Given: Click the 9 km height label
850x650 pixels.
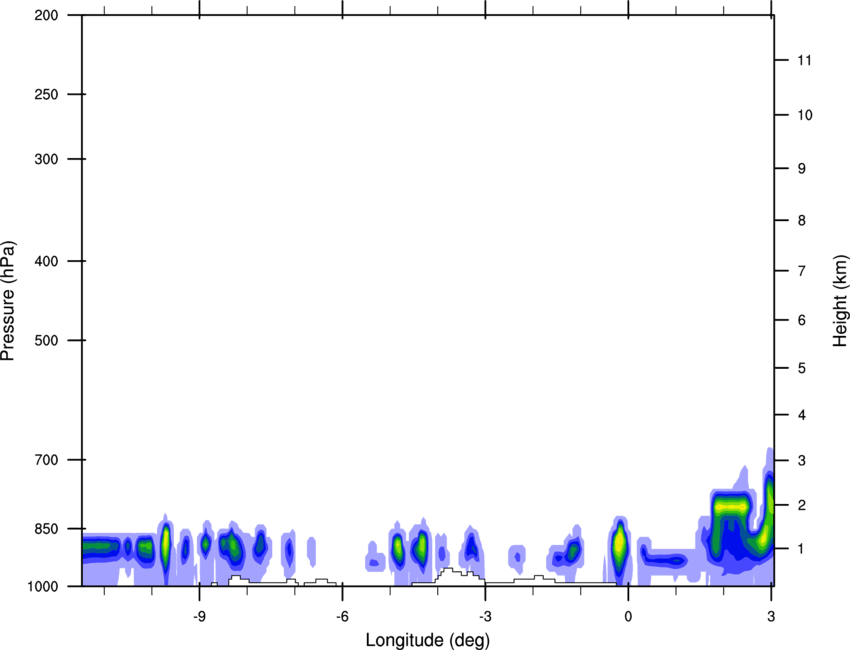Looking at the screenshot, I should coord(802,169).
